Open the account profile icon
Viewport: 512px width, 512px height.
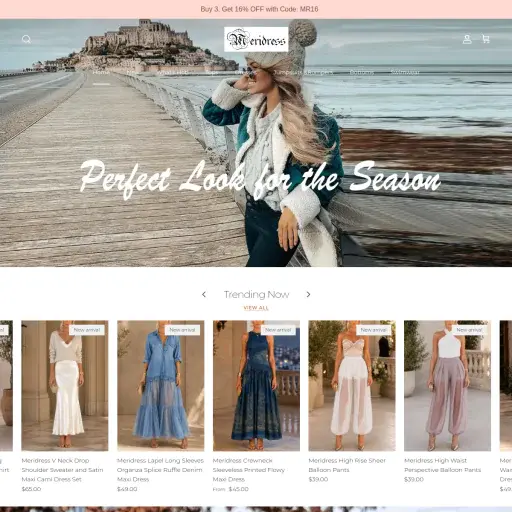point(467,39)
